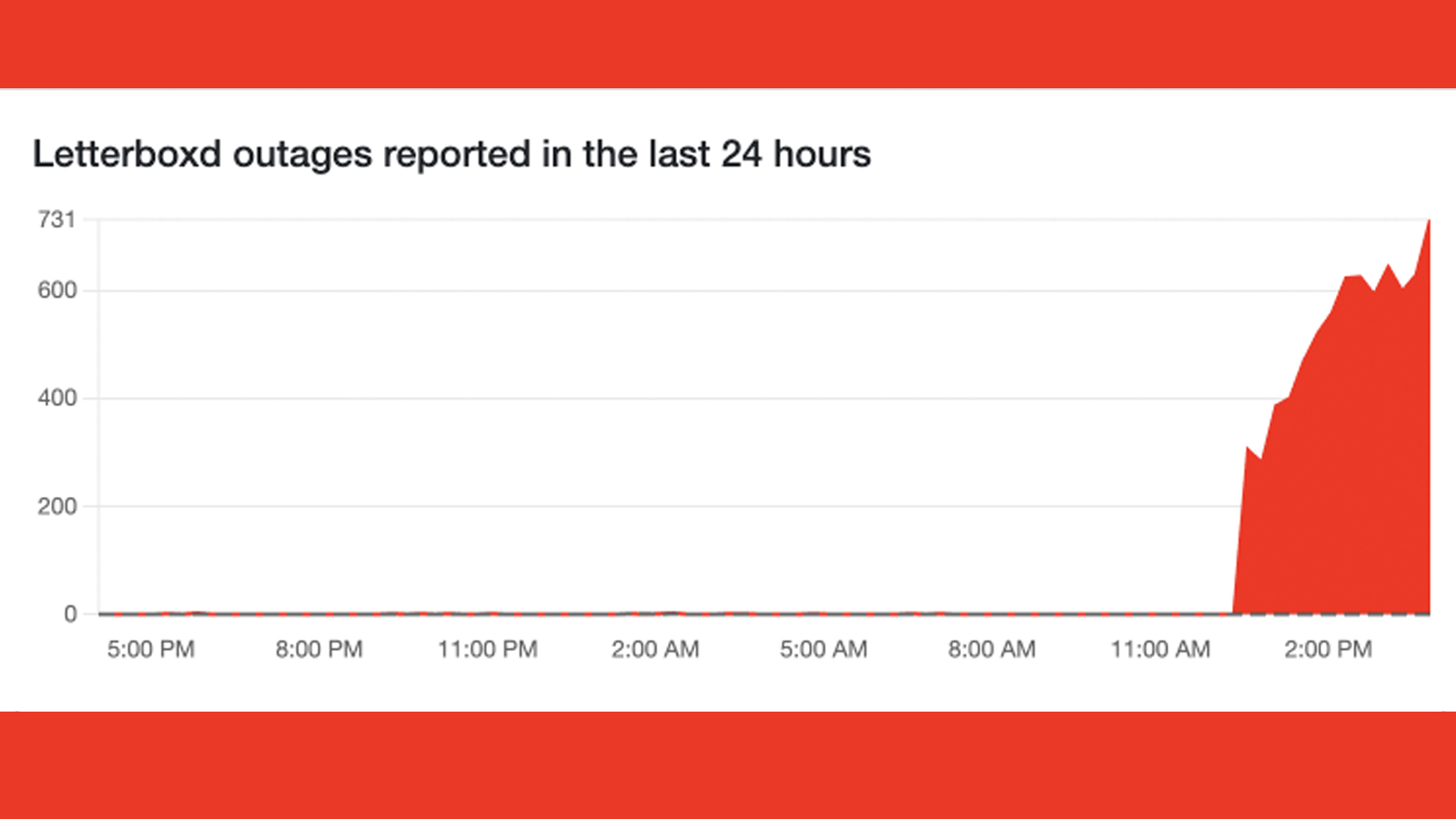Click the 400 y-axis label
This screenshot has width=1456, height=819.
(x=56, y=398)
